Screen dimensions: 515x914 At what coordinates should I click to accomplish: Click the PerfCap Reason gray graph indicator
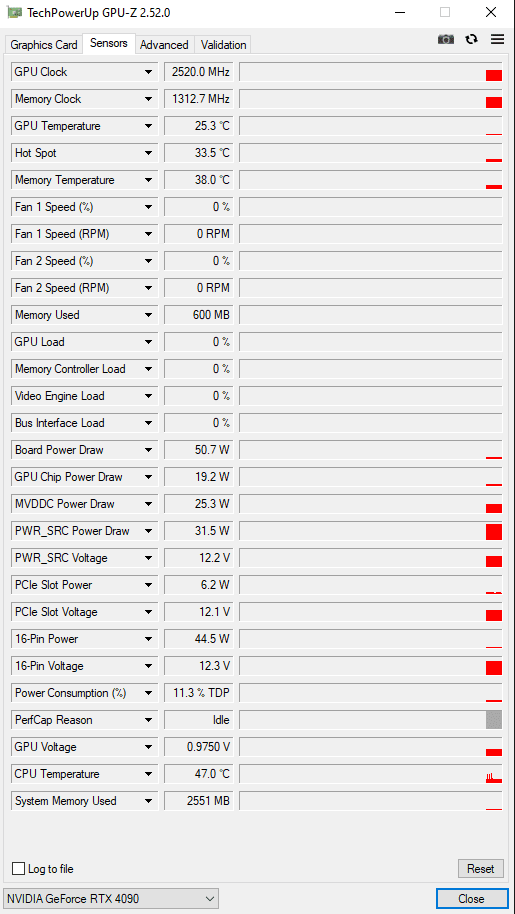point(493,720)
